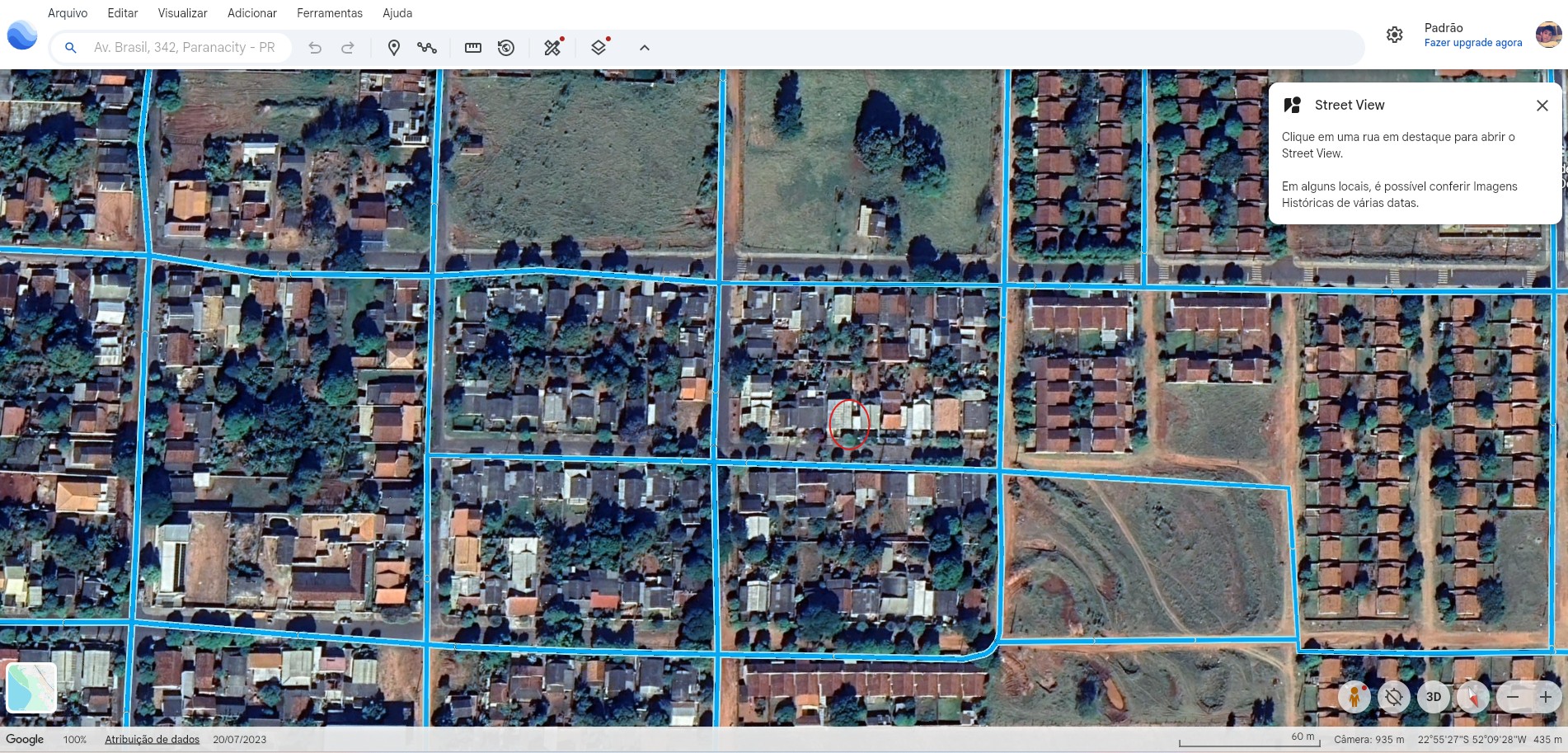This screenshot has width=1568, height=753.
Task: Click the zoom in plus button
Action: [1545, 697]
